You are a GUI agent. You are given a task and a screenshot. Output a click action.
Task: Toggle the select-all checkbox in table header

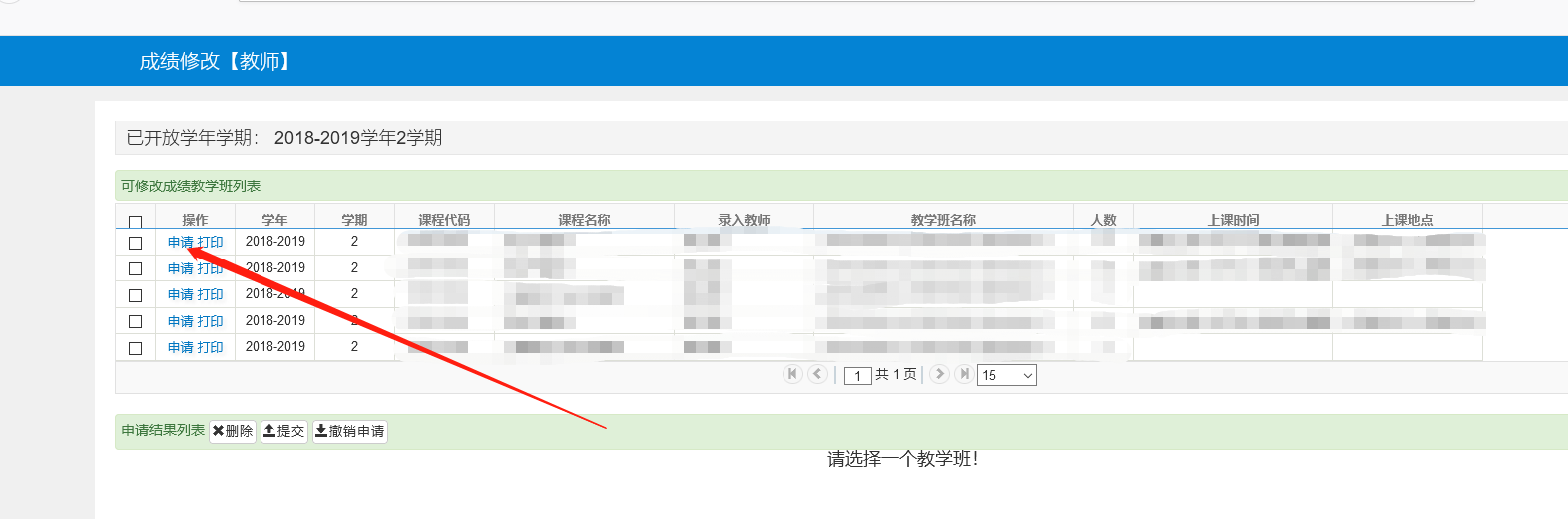tap(135, 221)
